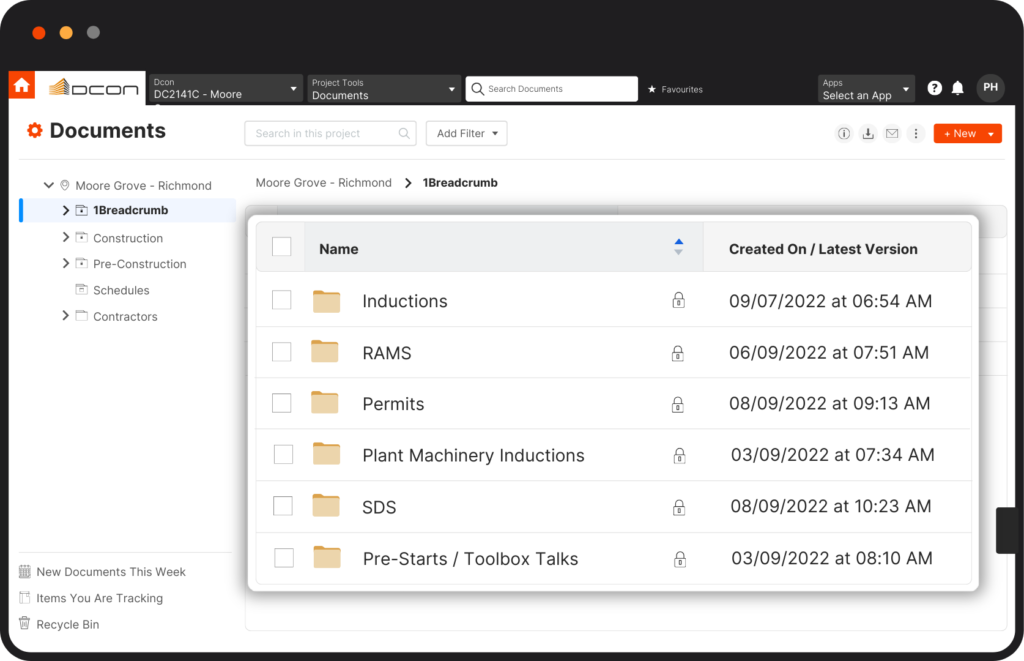Open the PH user avatar menu

pos(990,88)
